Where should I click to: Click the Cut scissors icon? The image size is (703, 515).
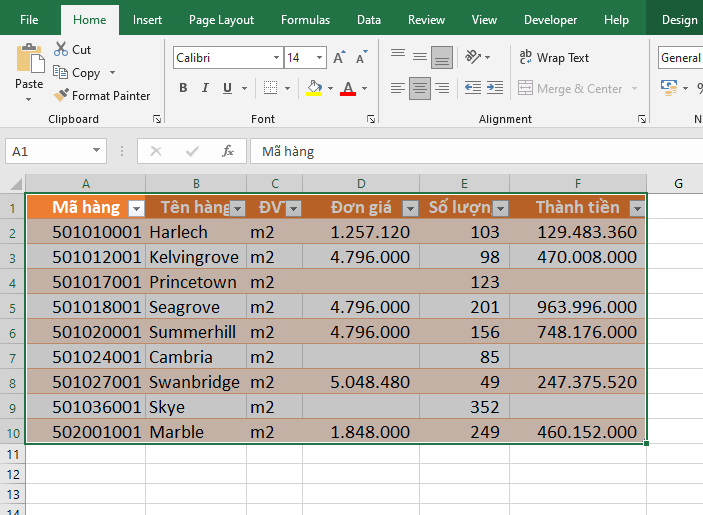click(x=61, y=49)
